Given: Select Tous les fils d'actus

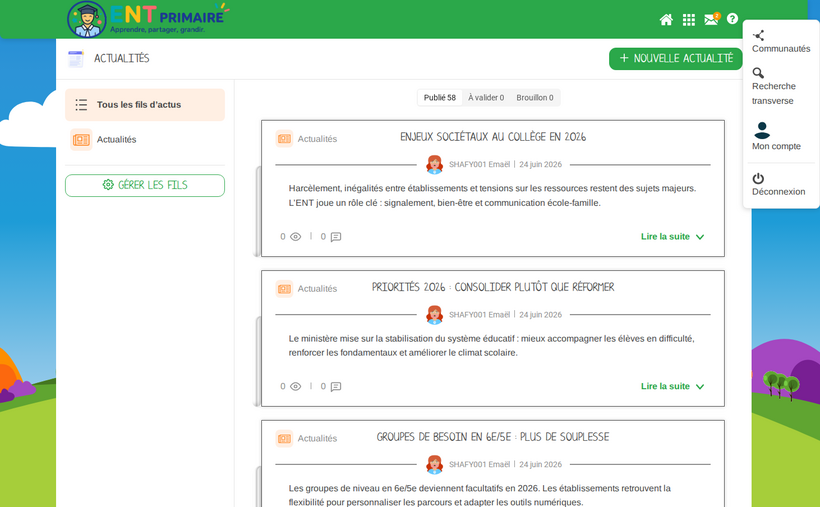Looking at the screenshot, I should coord(145,105).
